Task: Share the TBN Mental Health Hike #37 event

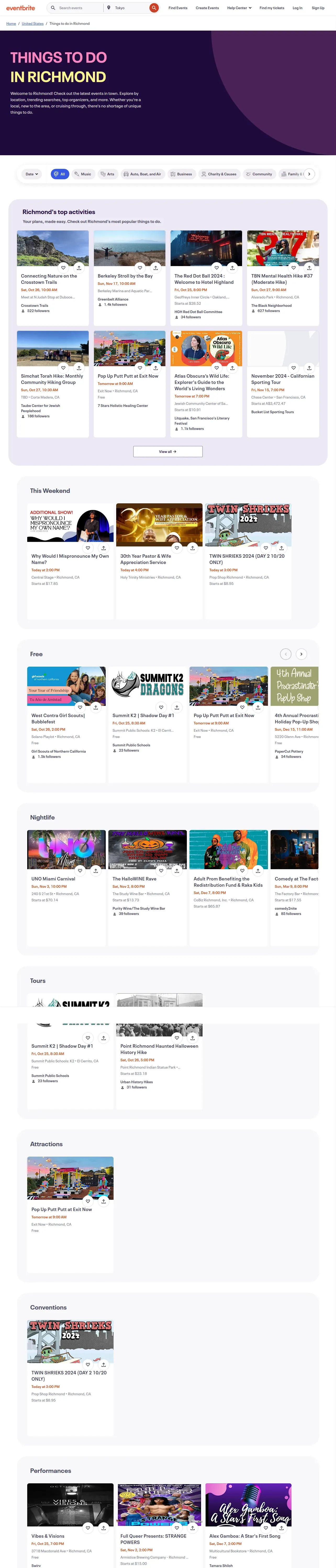Action: tap(309, 267)
